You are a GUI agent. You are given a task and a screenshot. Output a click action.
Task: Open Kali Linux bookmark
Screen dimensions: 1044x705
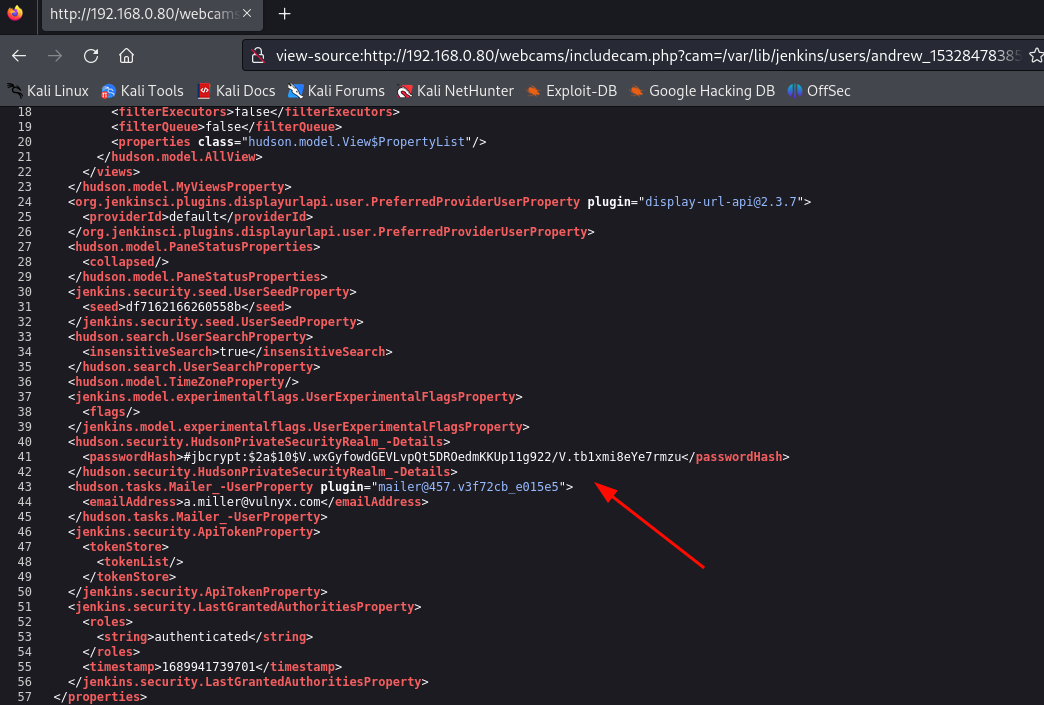coord(48,91)
